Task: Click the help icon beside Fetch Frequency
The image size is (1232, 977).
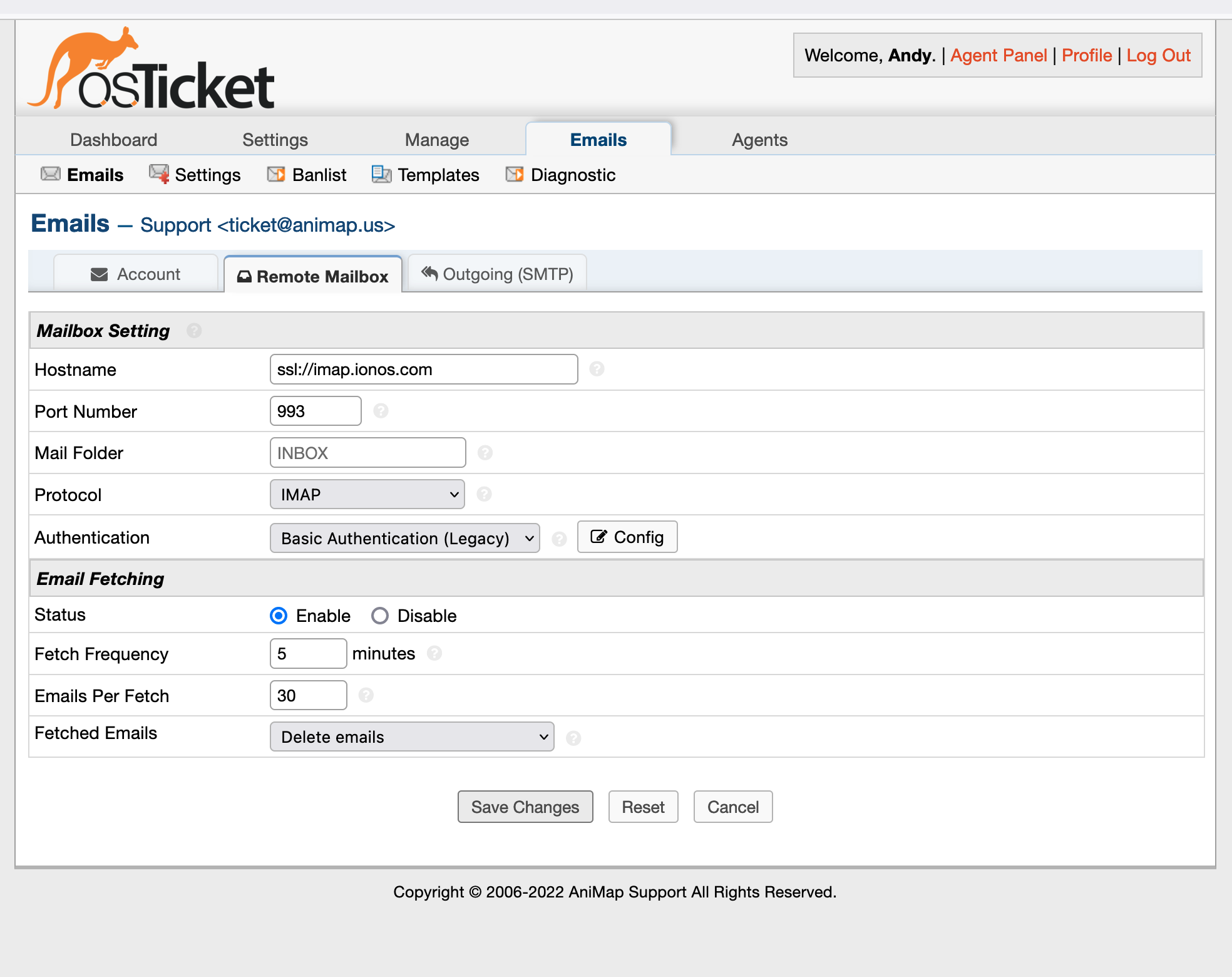Action: 435,653
